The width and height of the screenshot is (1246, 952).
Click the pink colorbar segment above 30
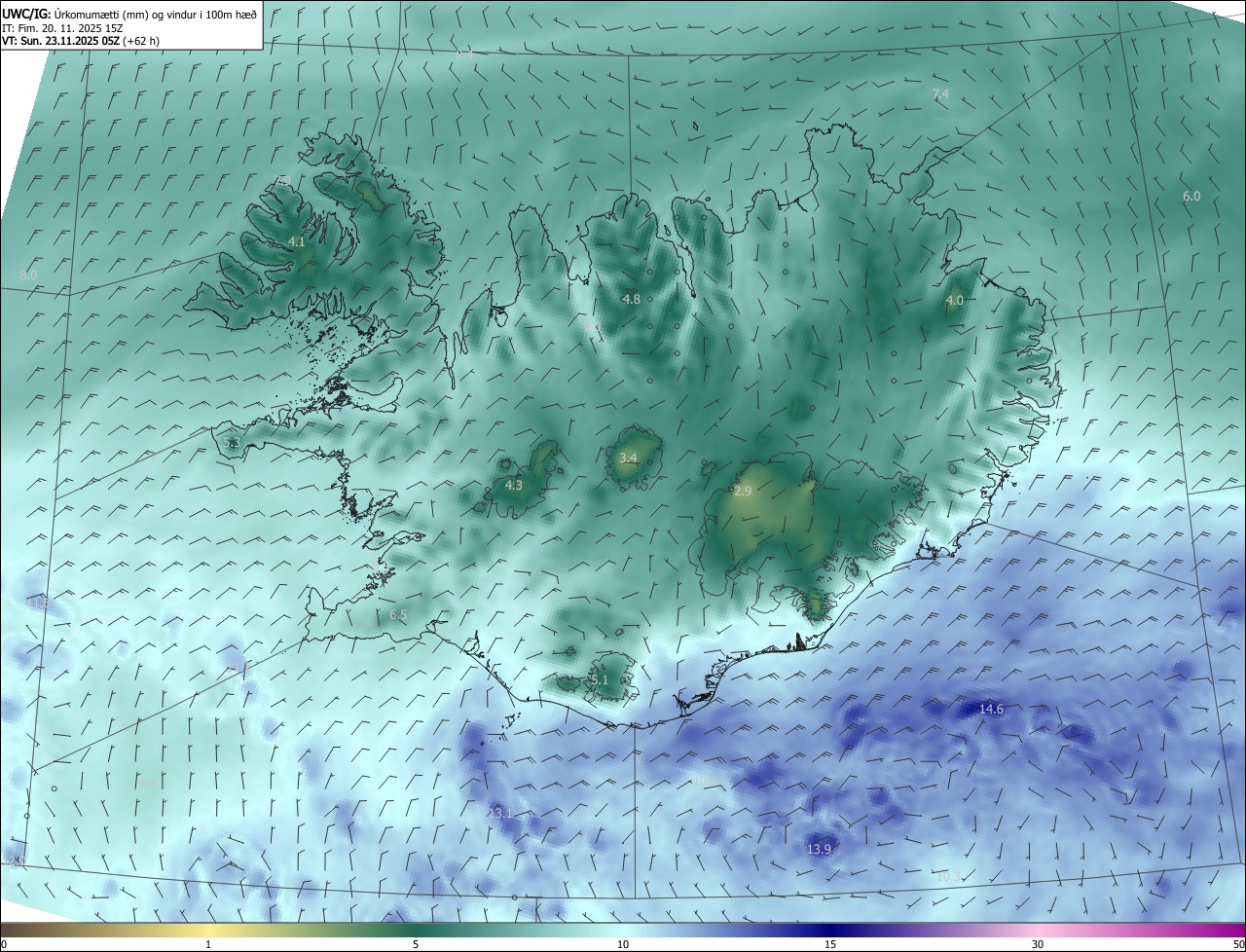tap(1038, 930)
